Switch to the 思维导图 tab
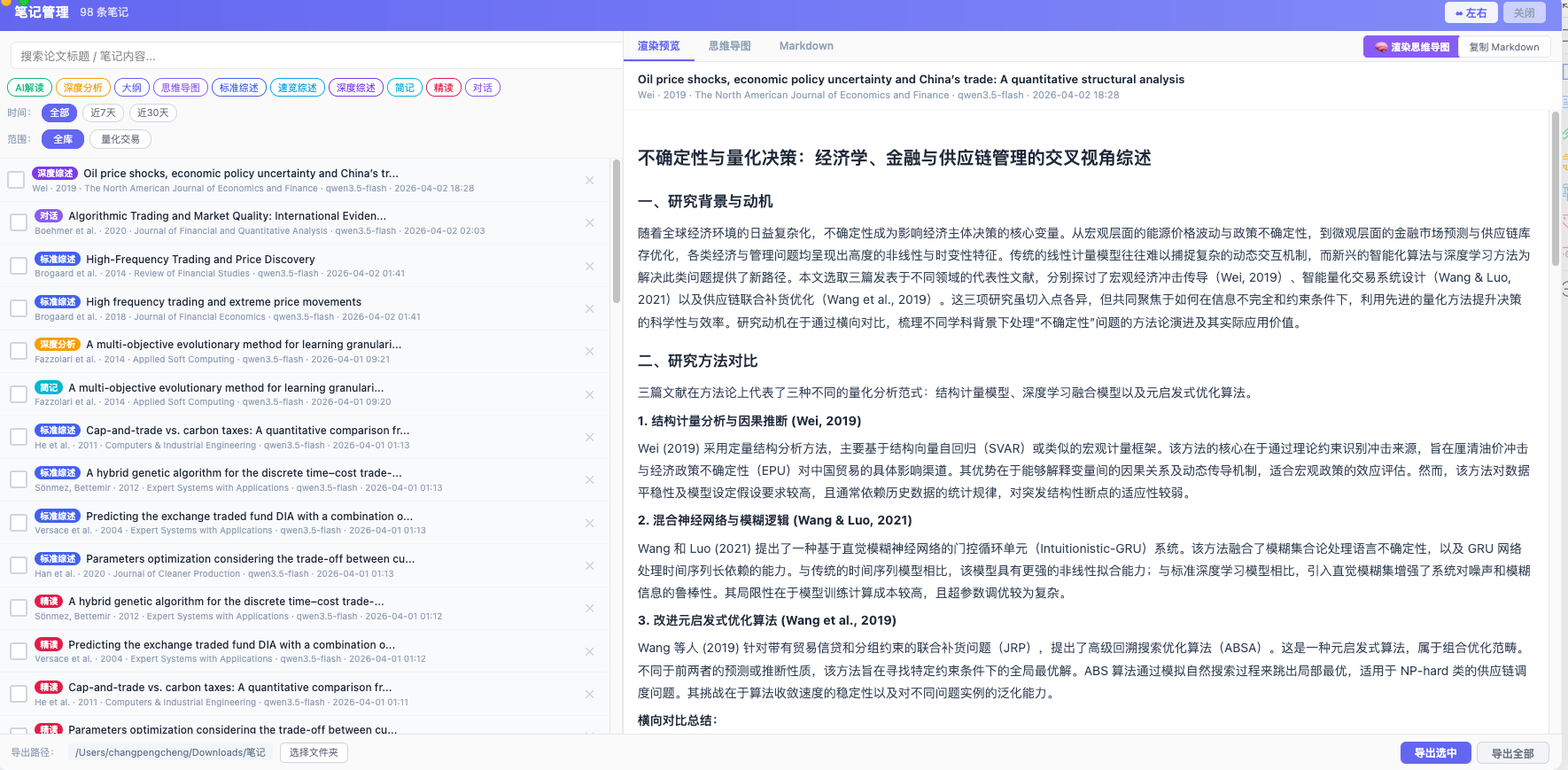The height and width of the screenshot is (770, 1568). pyautogui.click(x=729, y=46)
